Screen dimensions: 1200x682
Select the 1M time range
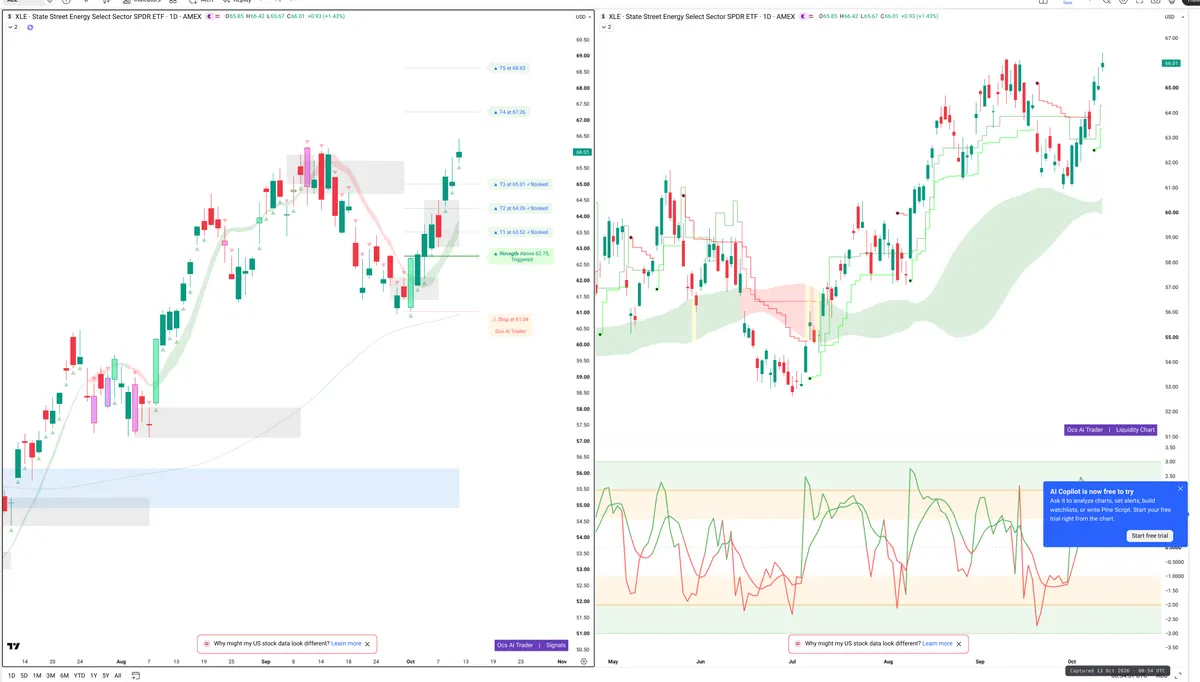point(37,676)
